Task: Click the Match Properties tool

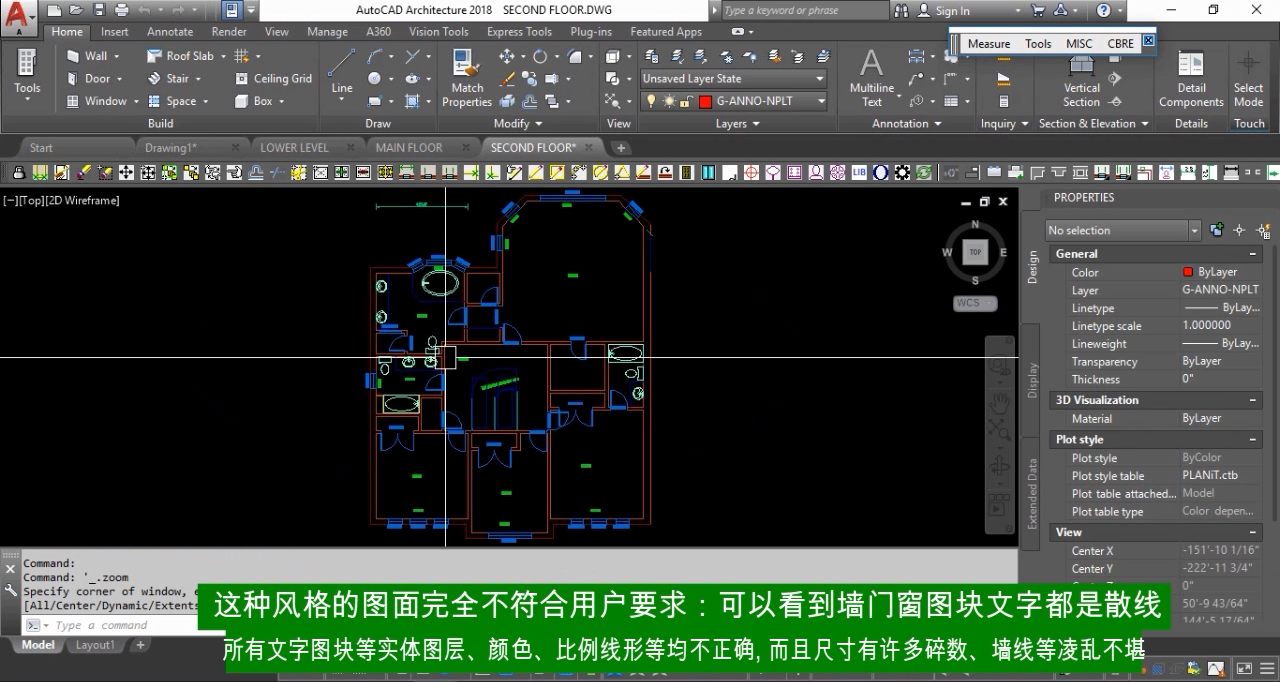Action: (x=467, y=78)
